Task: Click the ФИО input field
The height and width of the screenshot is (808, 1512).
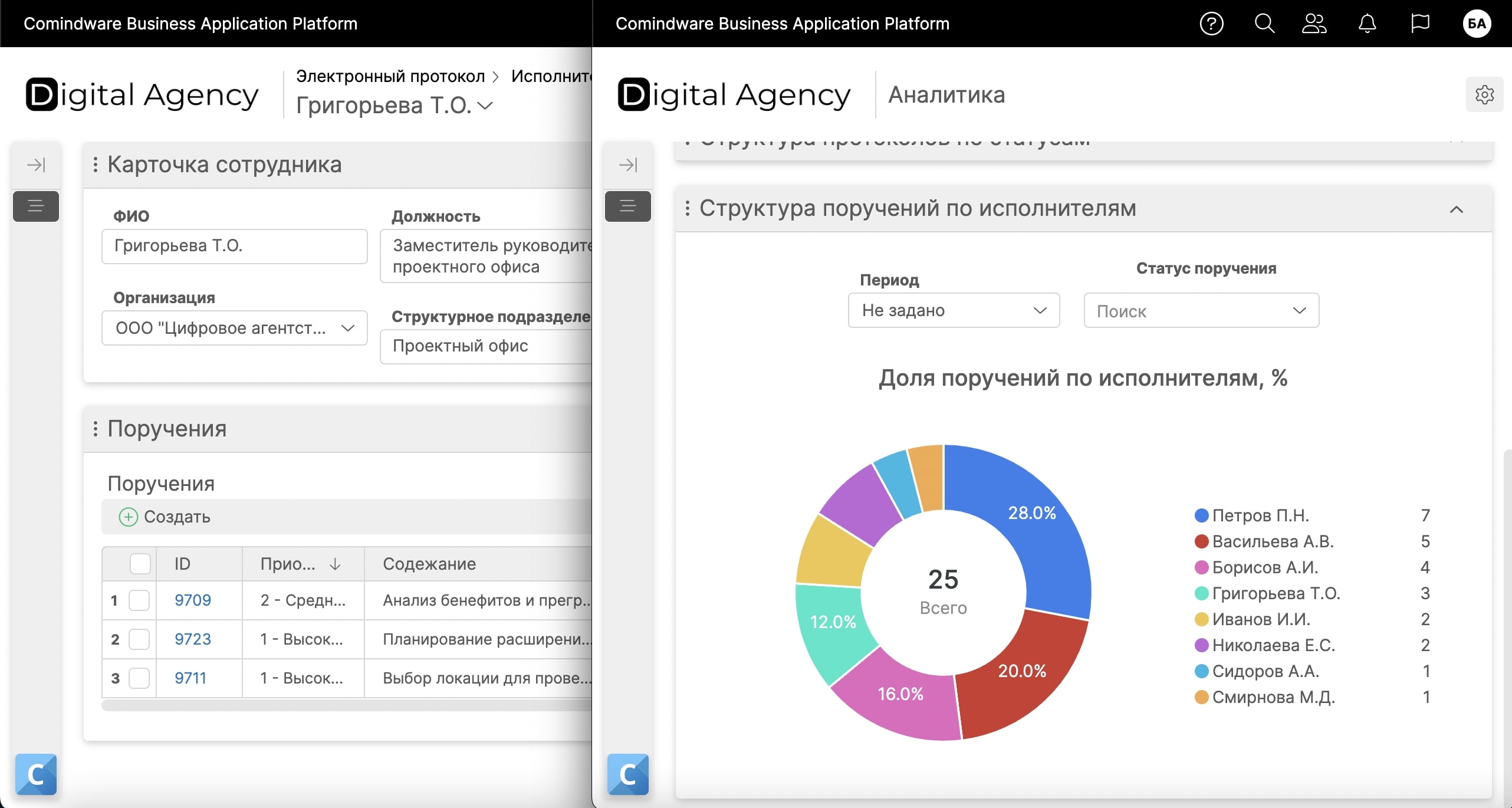Action: tap(235, 247)
